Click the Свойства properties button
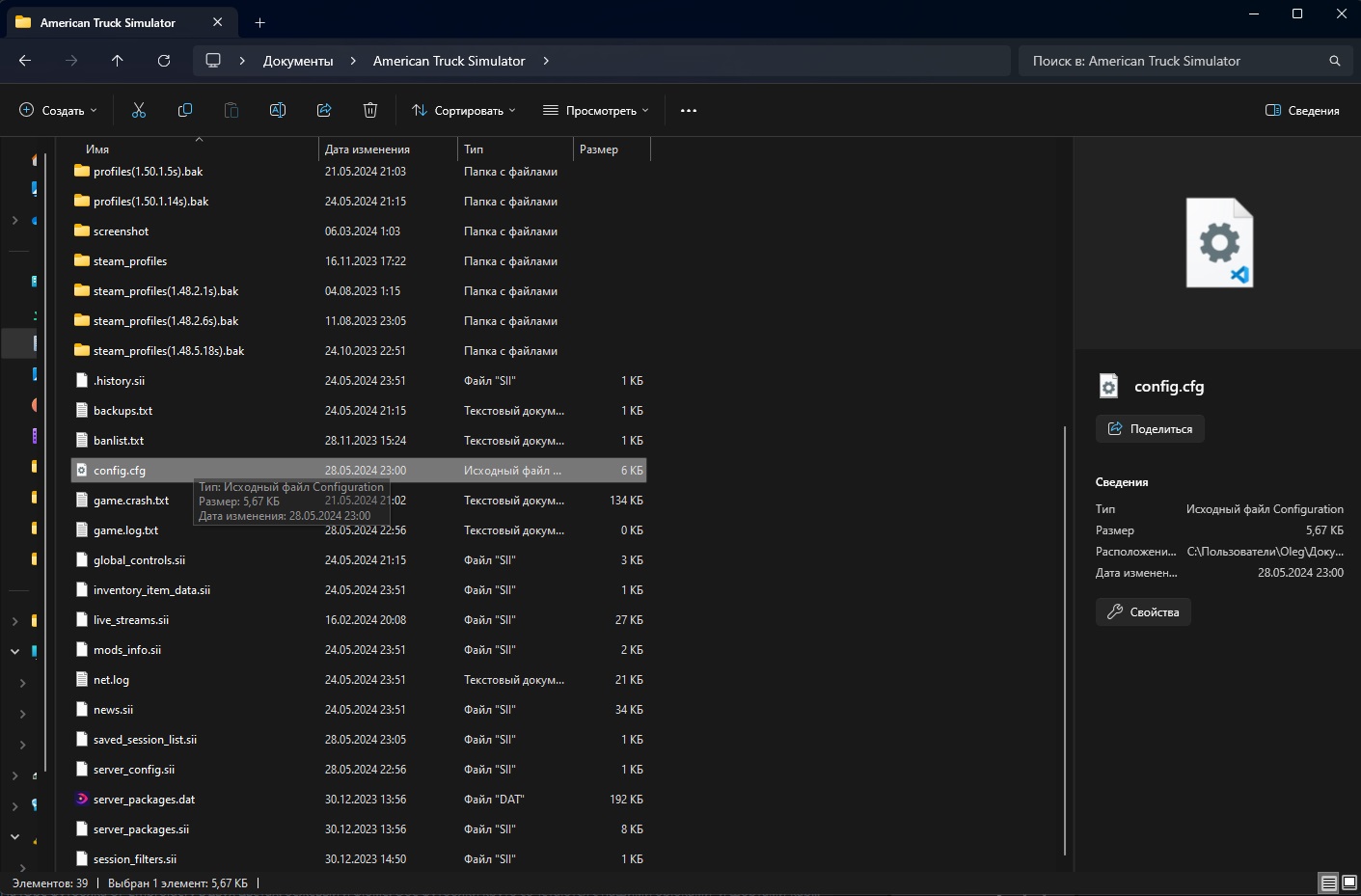This screenshot has width=1361, height=896. (1143, 612)
